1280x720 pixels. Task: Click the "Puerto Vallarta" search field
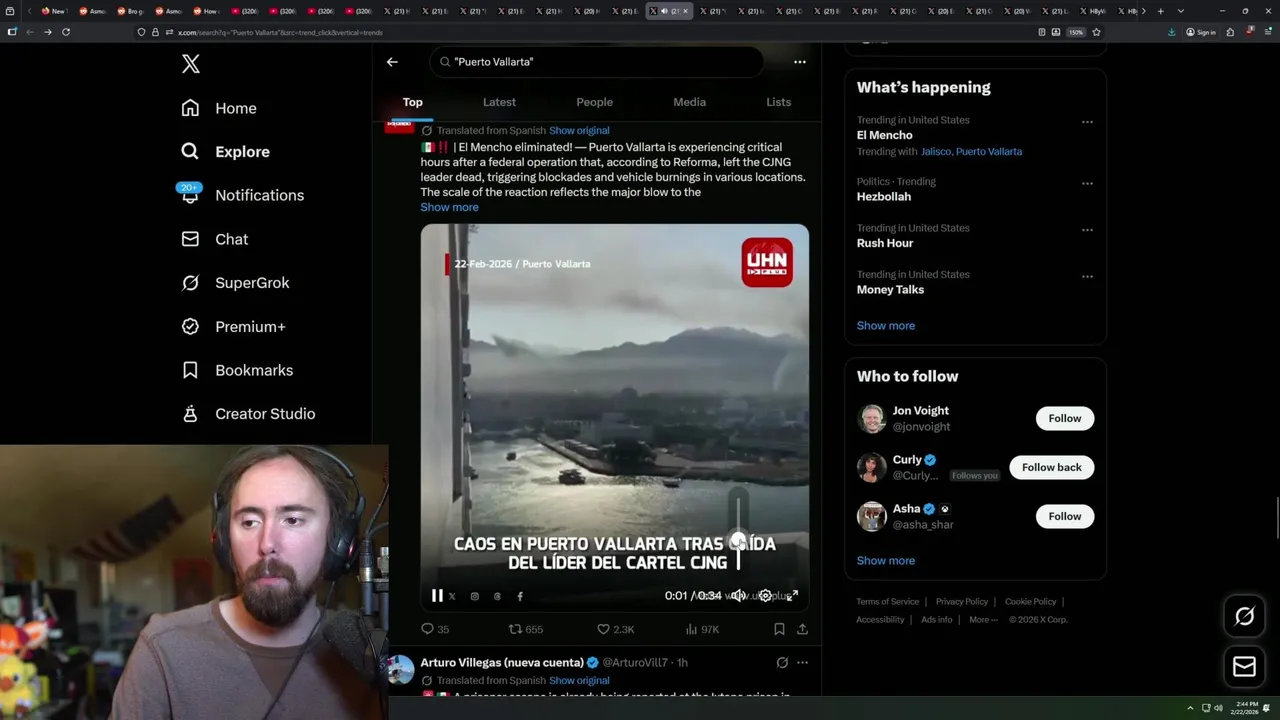pos(597,62)
